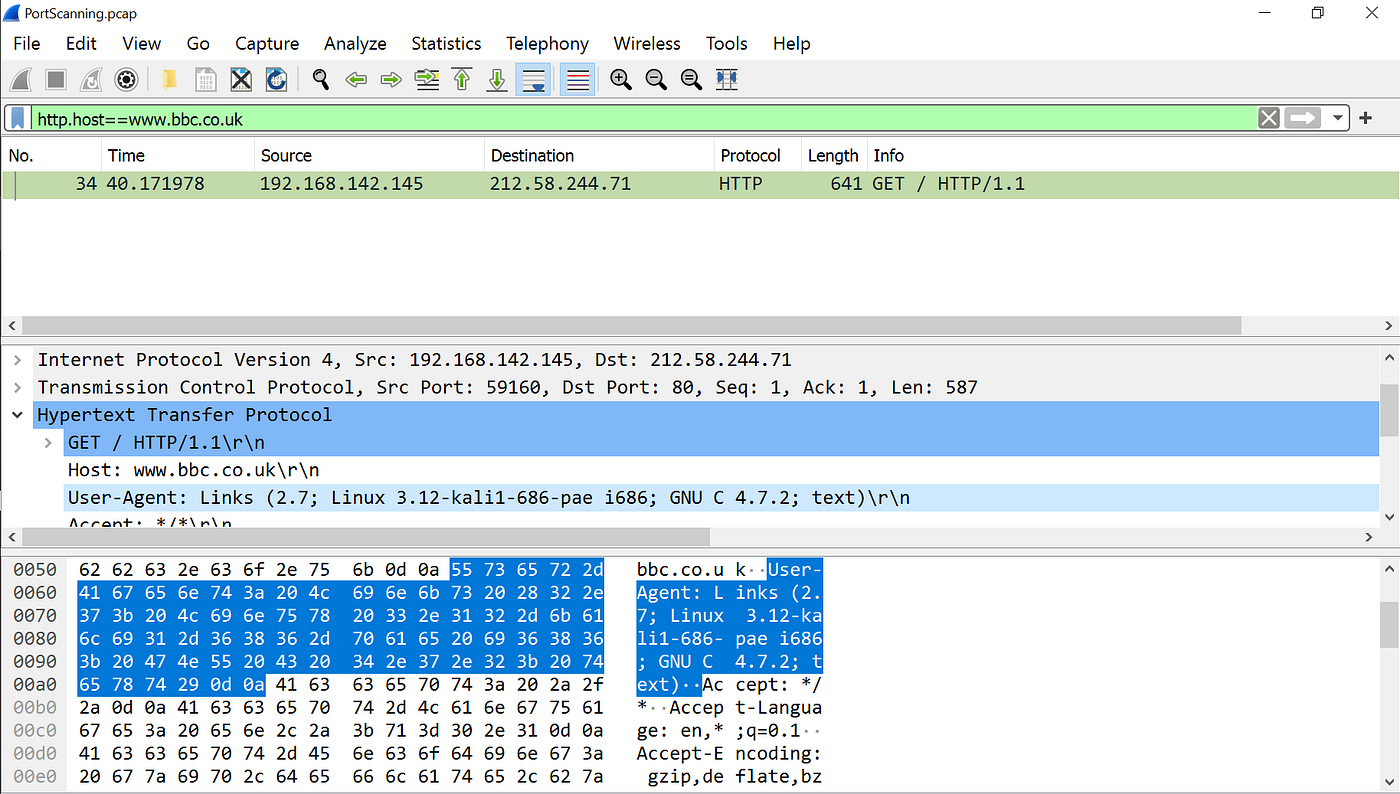Open the Edit menu
Viewport: 1400px width, 794px height.
pyautogui.click(x=81, y=44)
